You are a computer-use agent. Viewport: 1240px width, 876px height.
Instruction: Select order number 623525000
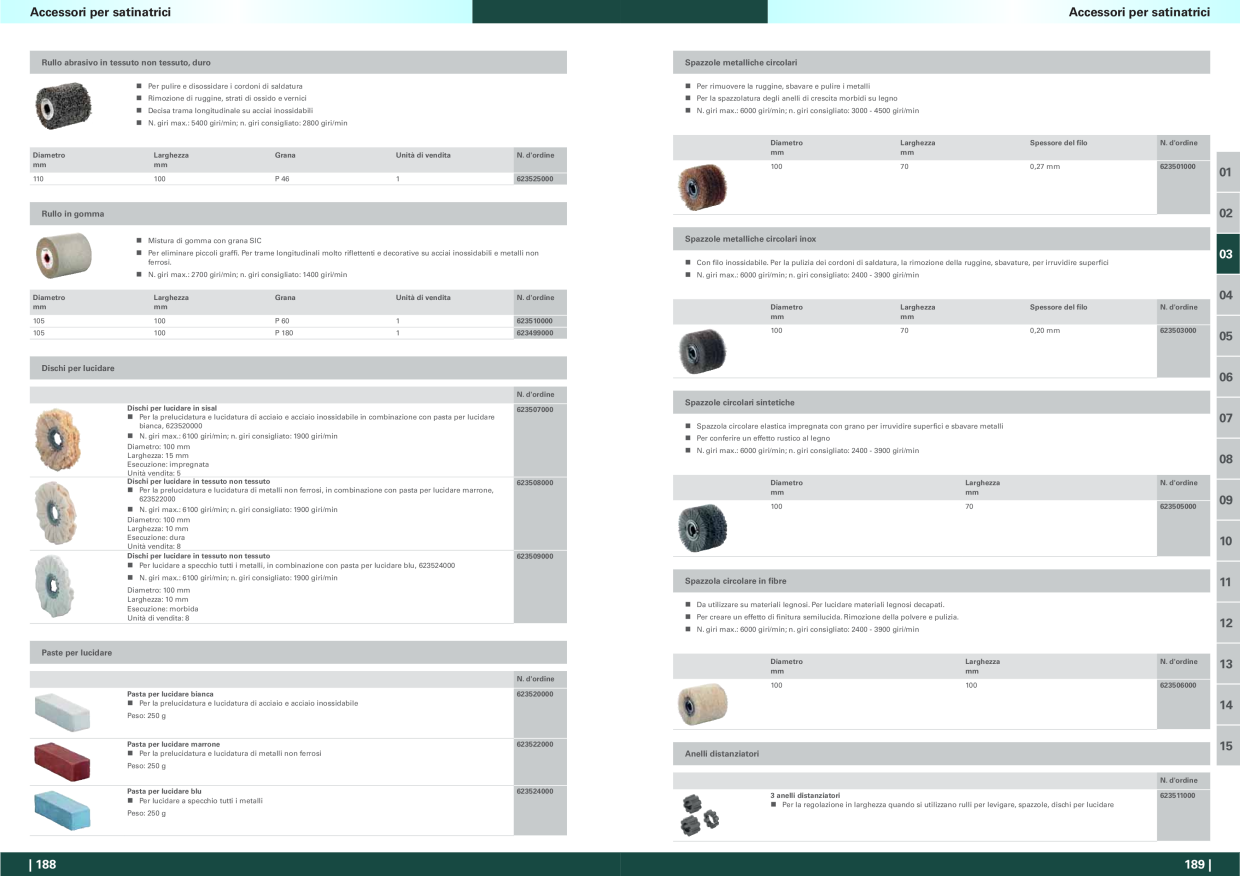pyautogui.click(x=534, y=179)
